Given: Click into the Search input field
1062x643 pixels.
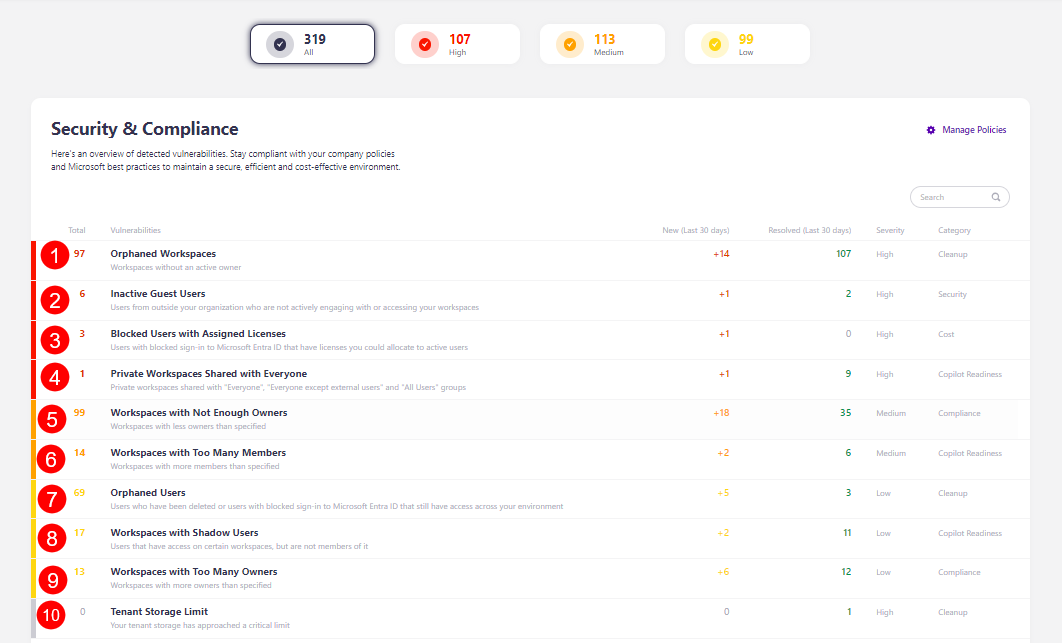Looking at the screenshot, I should 950,197.
